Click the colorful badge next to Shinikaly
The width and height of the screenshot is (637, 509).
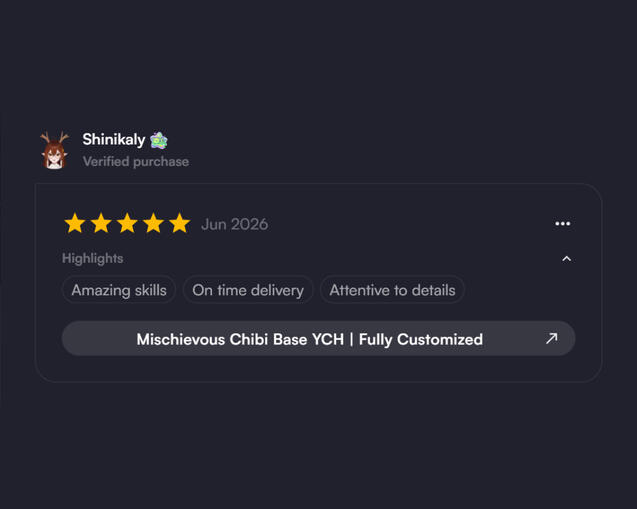pos(159,141)
